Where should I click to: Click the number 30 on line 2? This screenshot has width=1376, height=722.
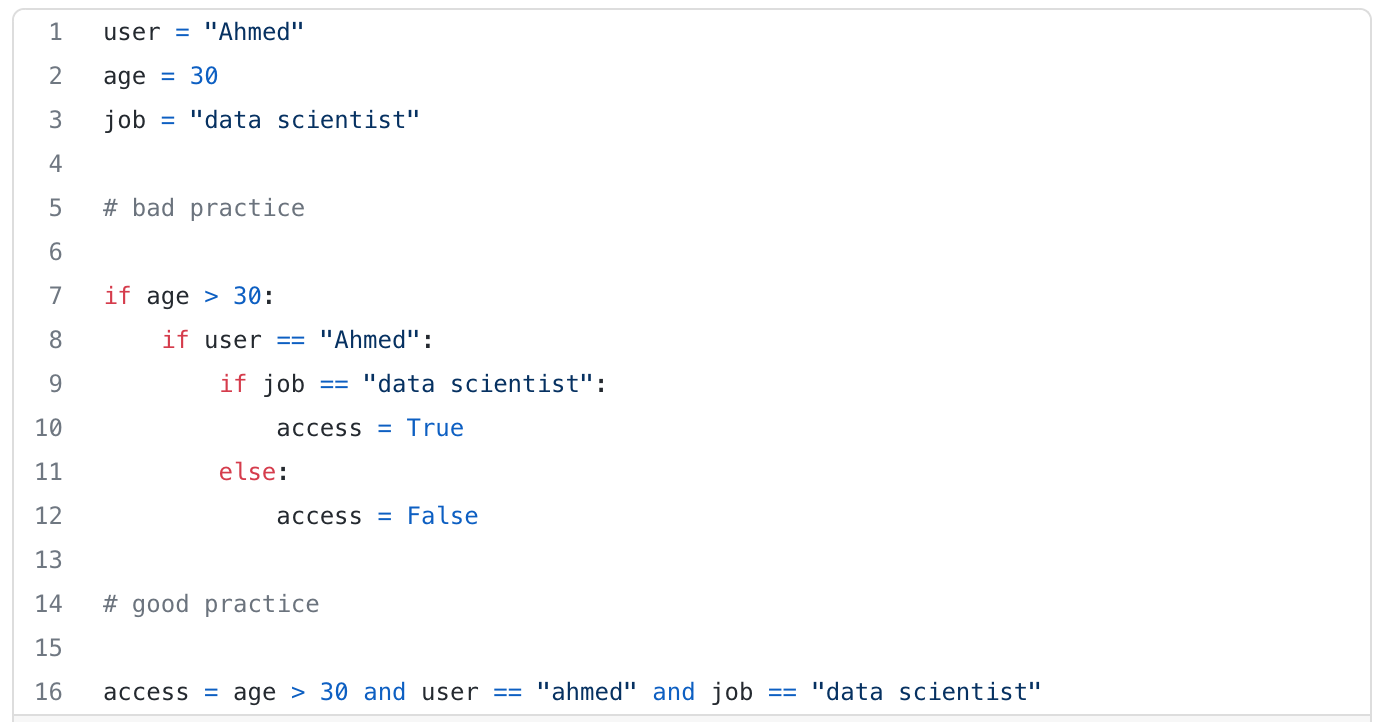[x=204, y=76]
